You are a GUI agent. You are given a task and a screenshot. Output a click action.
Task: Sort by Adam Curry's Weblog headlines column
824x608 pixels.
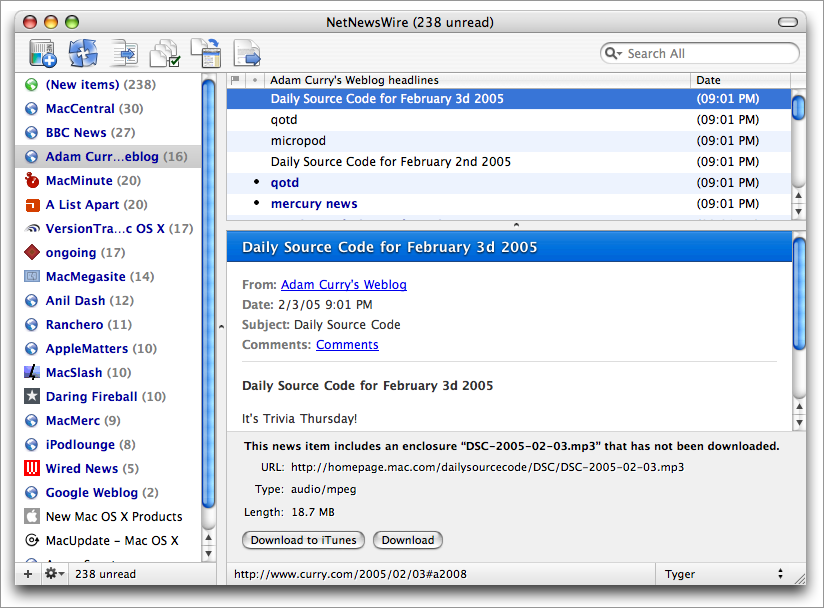click(477, 80)
